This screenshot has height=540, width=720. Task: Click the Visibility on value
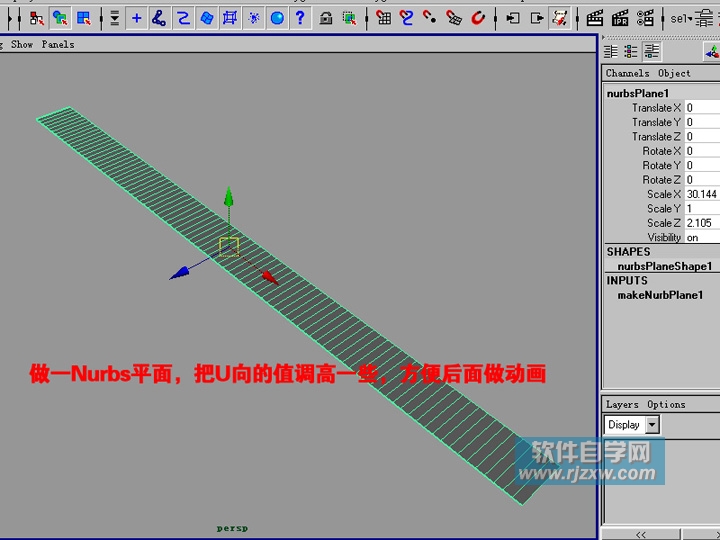point(702,237)
